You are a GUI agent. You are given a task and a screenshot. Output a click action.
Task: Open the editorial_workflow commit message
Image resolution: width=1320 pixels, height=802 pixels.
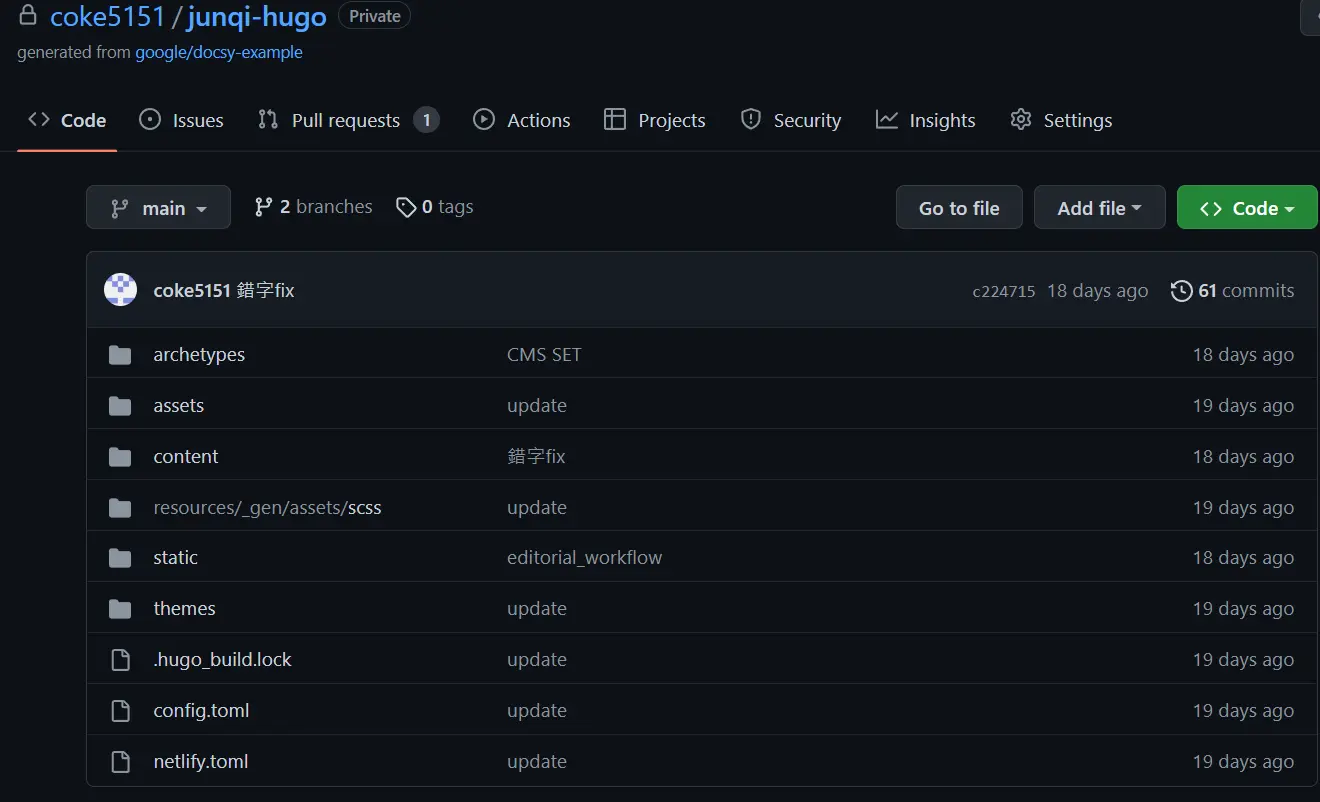[584, 558]
